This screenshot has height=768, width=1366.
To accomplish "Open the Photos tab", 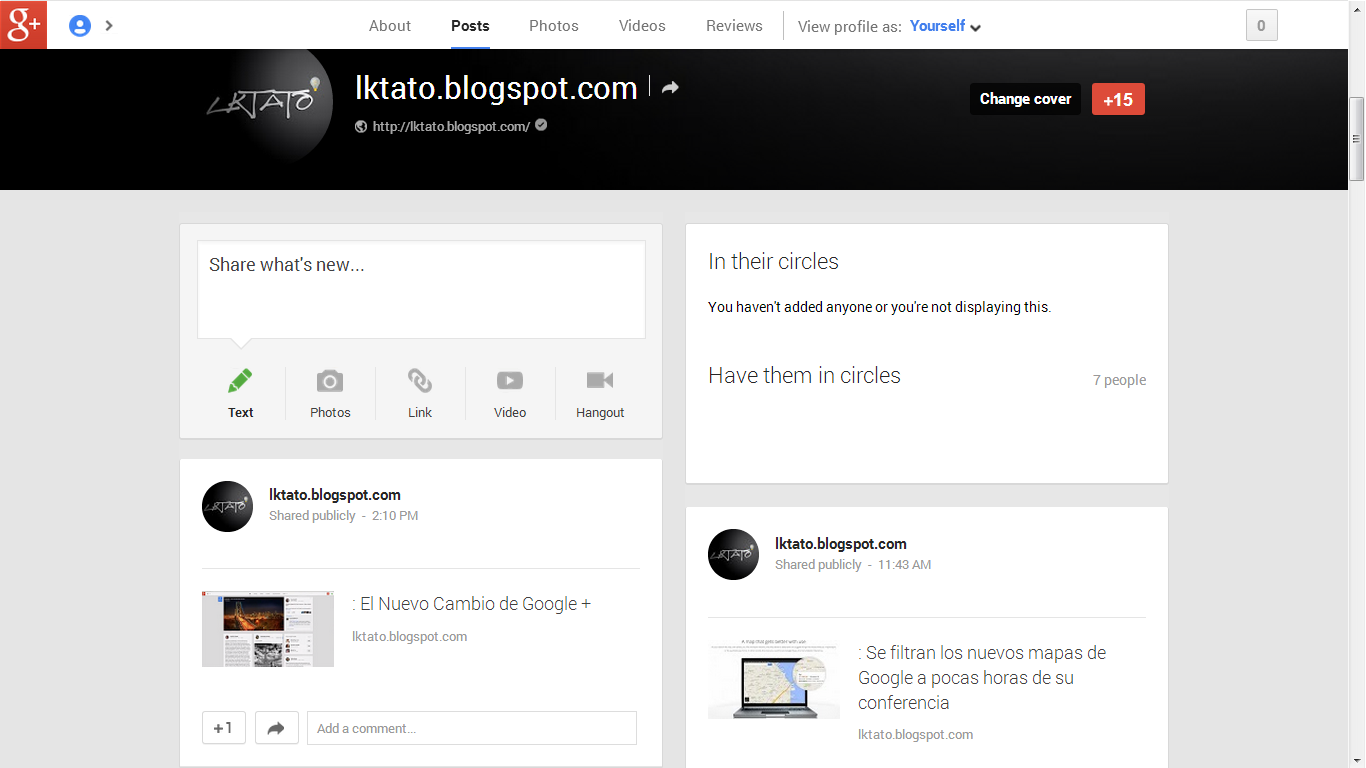I will pyautogui.click(x=554, y=26).
